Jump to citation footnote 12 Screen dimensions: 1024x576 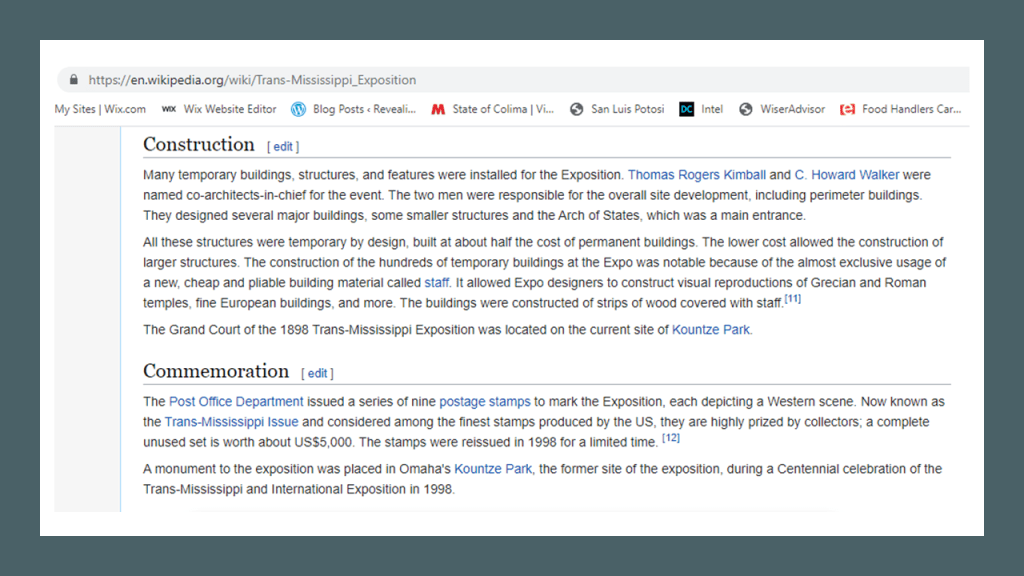671,438
